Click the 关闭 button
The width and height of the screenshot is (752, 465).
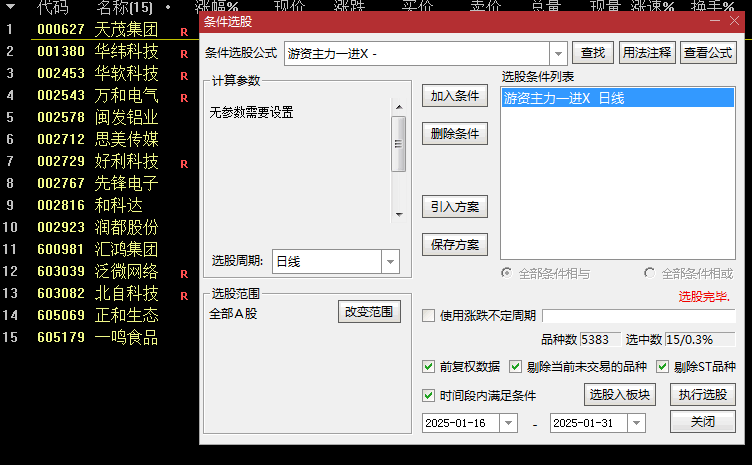(x=703, y=422)
